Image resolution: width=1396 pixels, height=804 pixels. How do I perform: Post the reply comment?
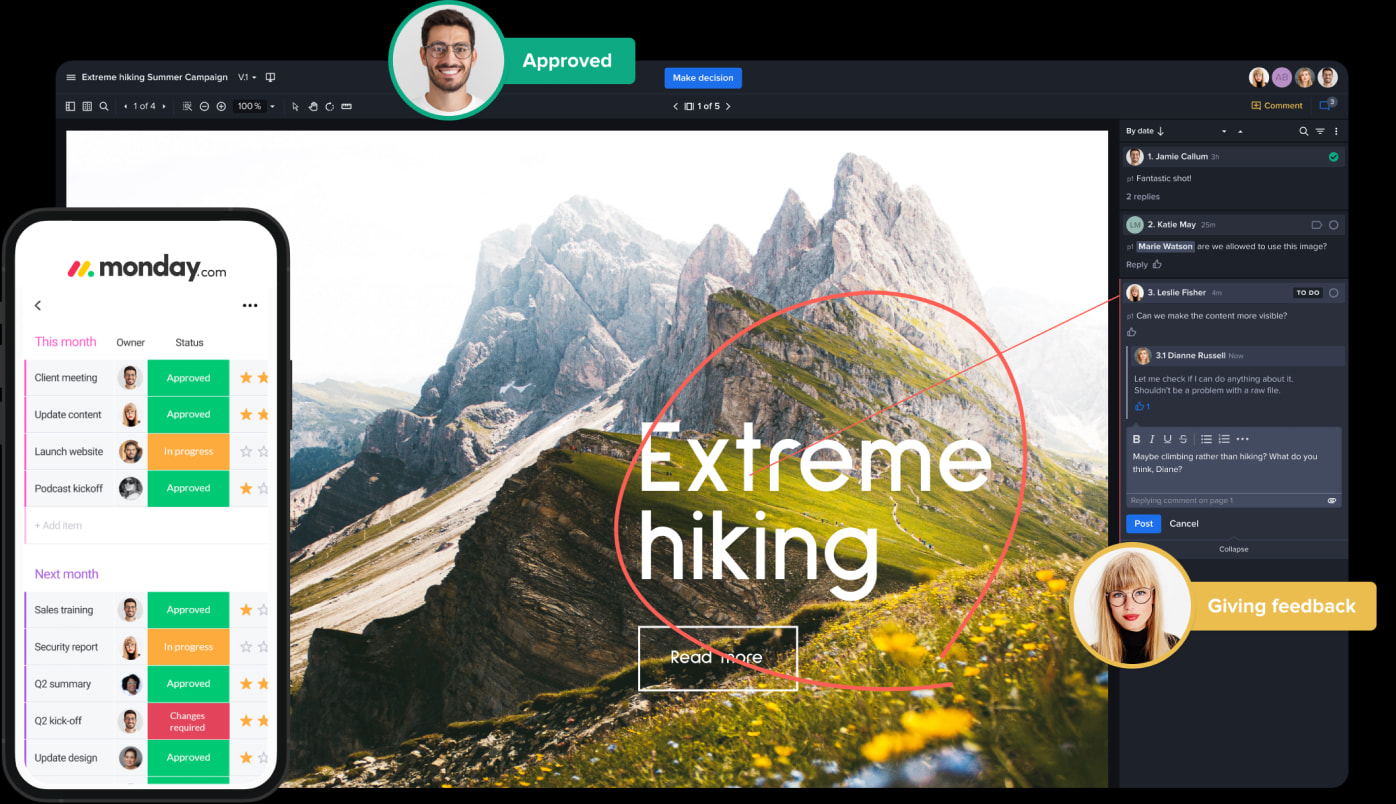pyautogui.click(x=1143, y=524)
